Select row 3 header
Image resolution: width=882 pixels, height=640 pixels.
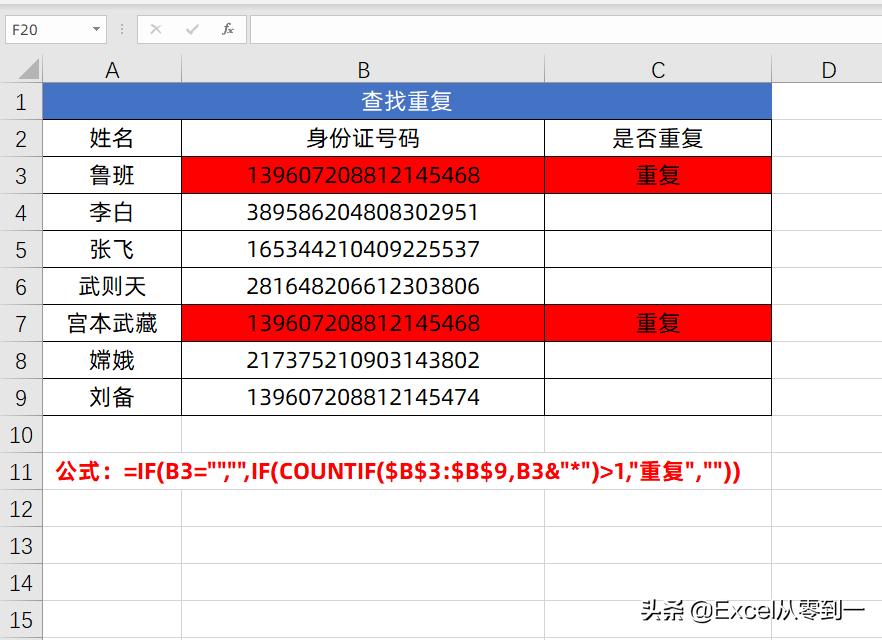pos(21,175)
